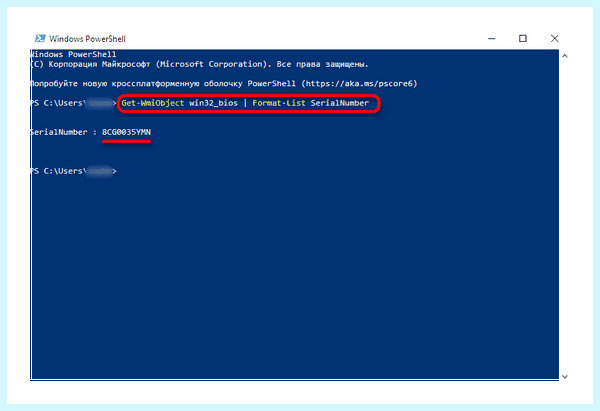The height and width of the screenshot is (411, 600).
Task: Click the scrollbar down arrow
Action: coord(565,377)
